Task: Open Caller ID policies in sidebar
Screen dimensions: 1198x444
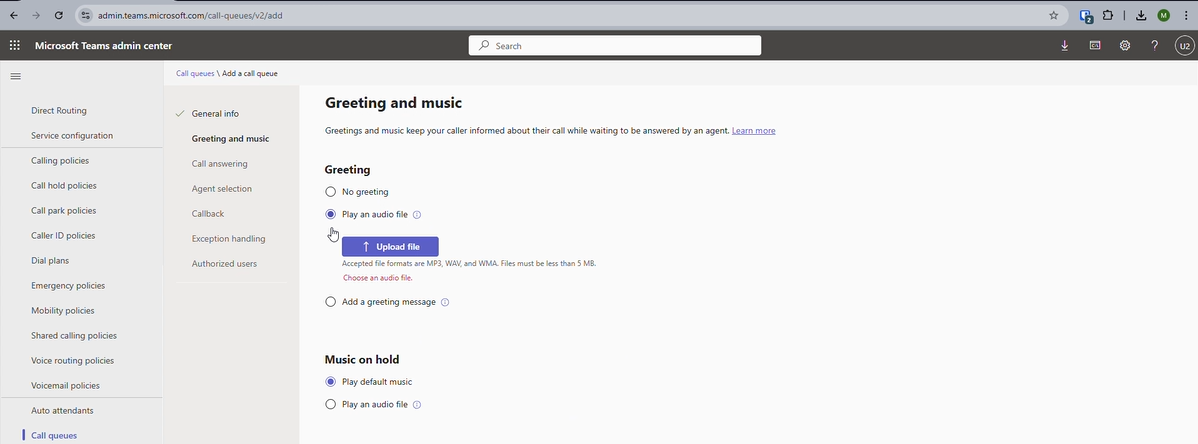Action: [x=63, y=235]
